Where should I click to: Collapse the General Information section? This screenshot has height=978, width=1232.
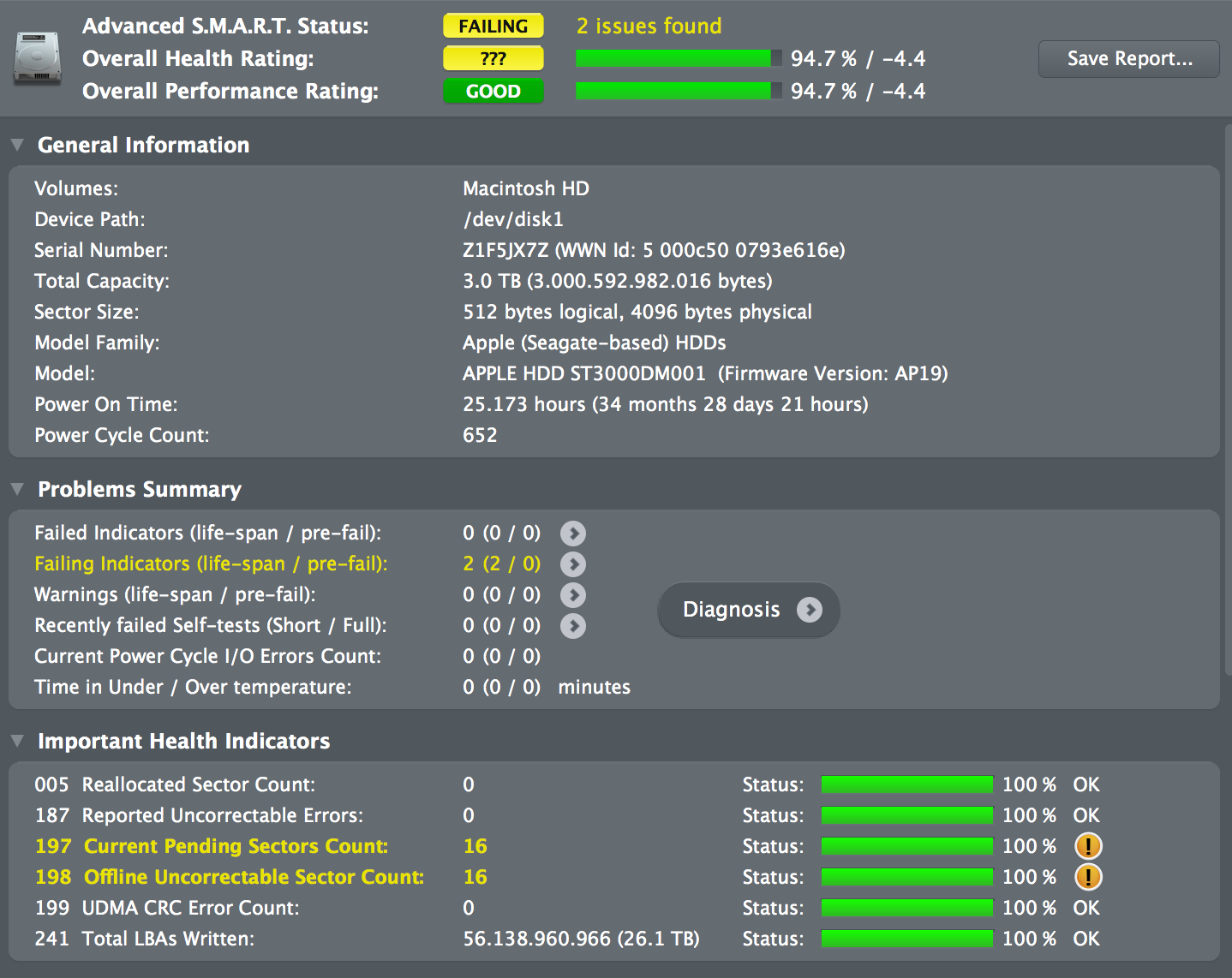point(17,145)
